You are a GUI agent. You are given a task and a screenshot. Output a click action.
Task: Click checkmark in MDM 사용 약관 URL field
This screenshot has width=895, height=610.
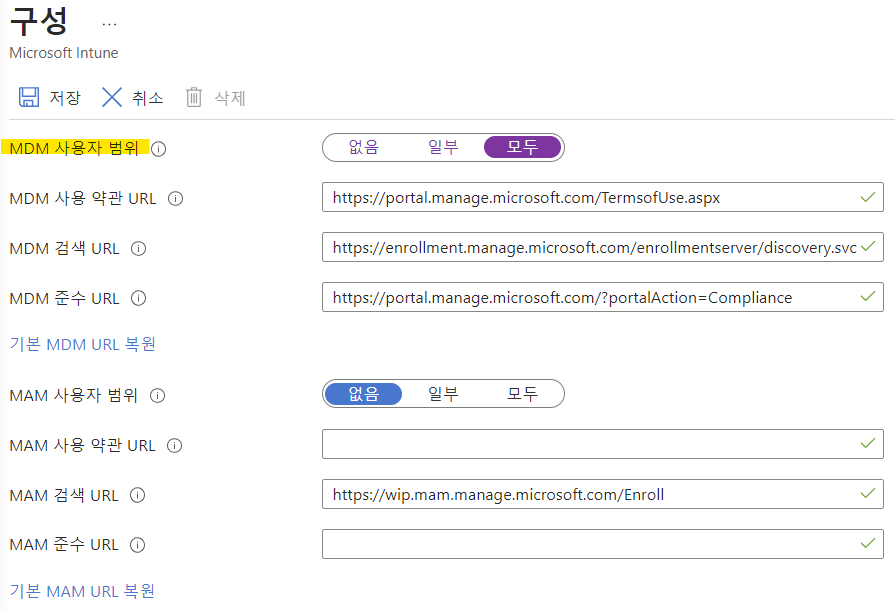(x=868, y=197)
